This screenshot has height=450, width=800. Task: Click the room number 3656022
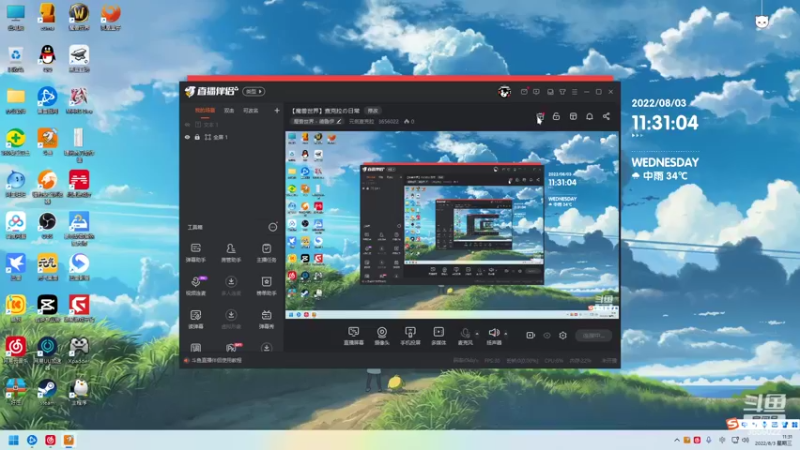tap(389, 121)
